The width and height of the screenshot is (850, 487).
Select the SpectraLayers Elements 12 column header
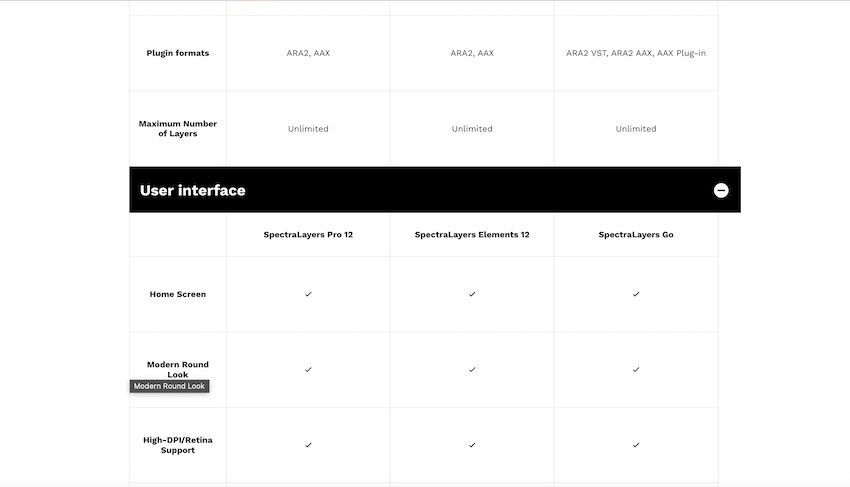click(x=472, y=235)
